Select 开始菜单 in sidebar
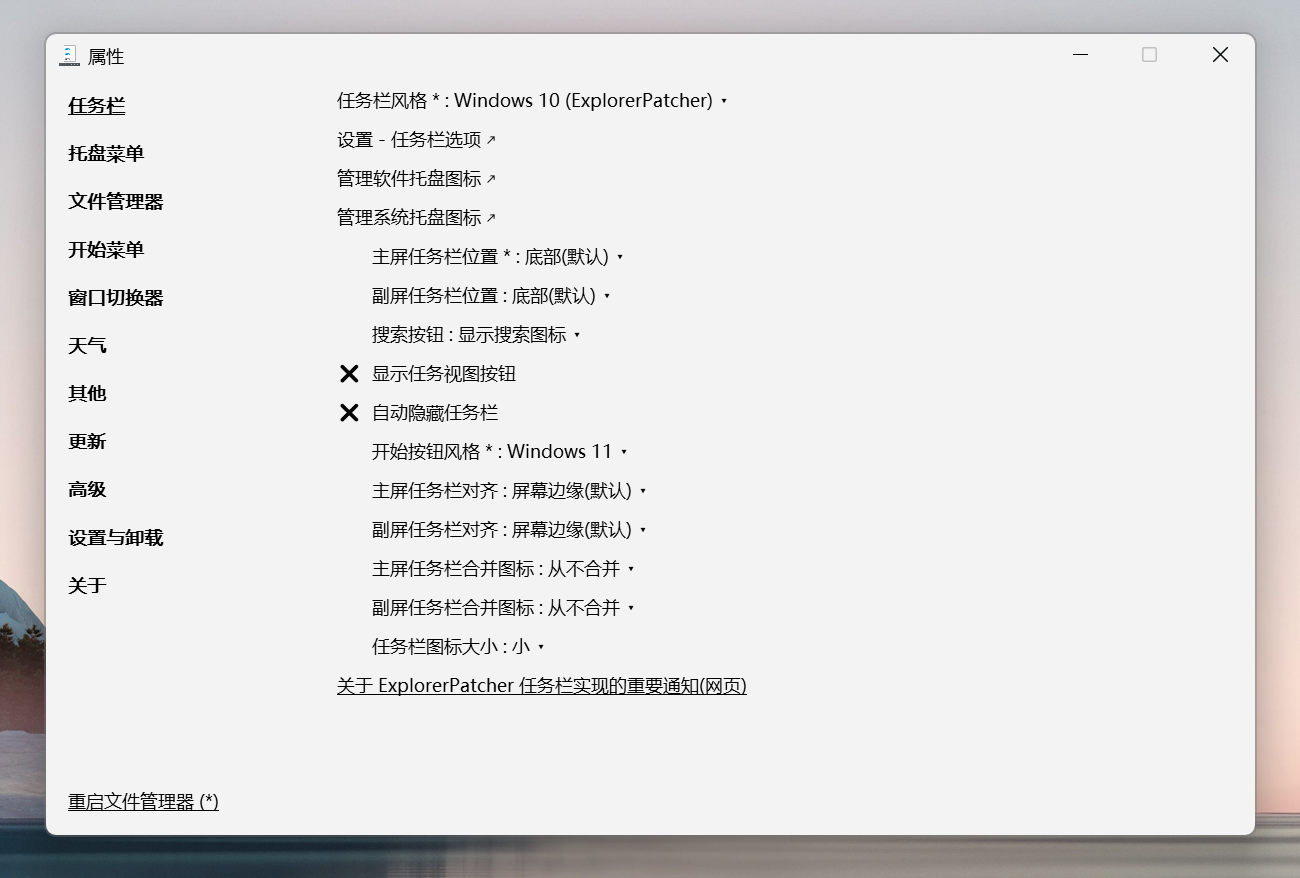1300x878 pixels. click(x=106, y=250)
